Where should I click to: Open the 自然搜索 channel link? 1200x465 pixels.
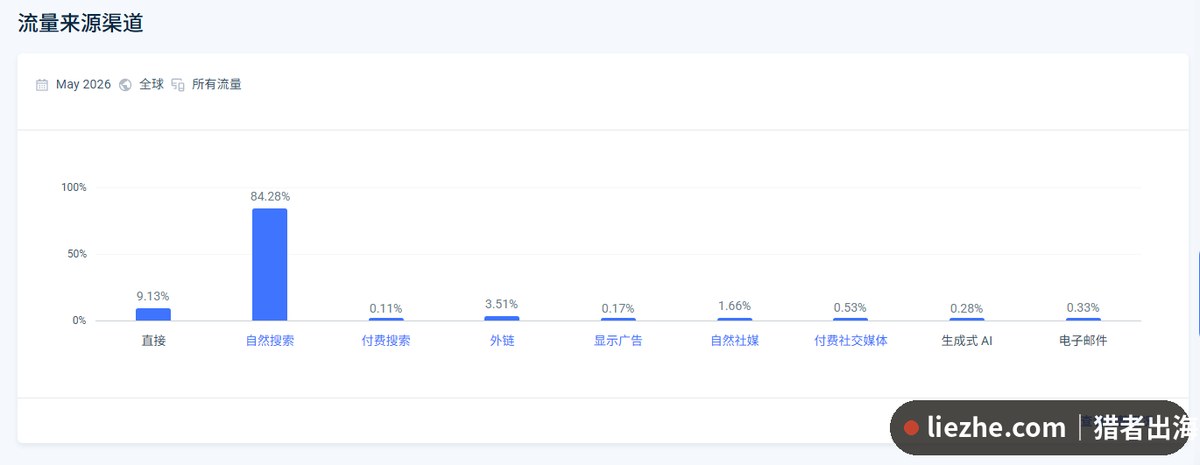(x=270, y=341)
